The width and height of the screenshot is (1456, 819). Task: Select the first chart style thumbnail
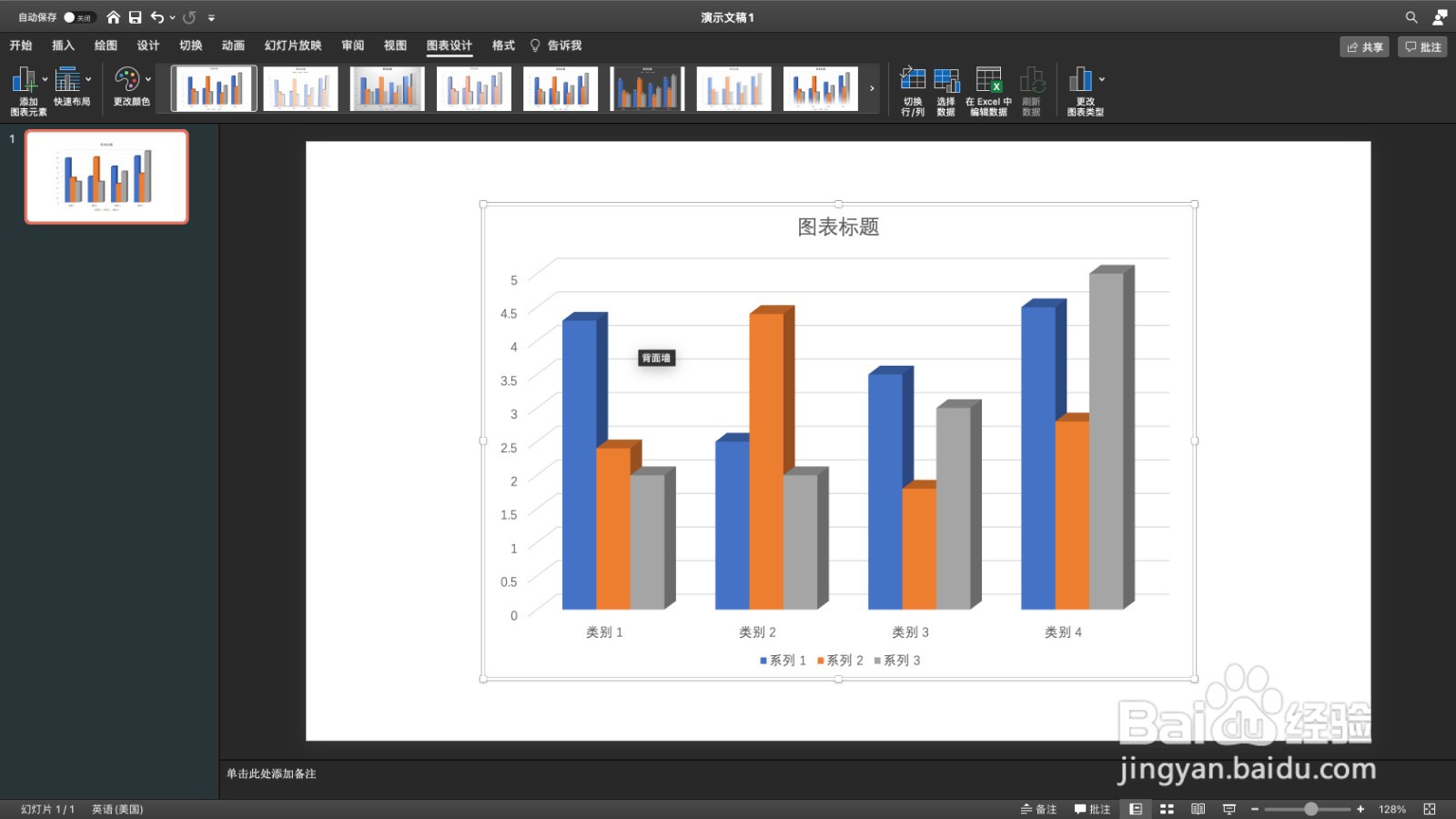[215, 88]
